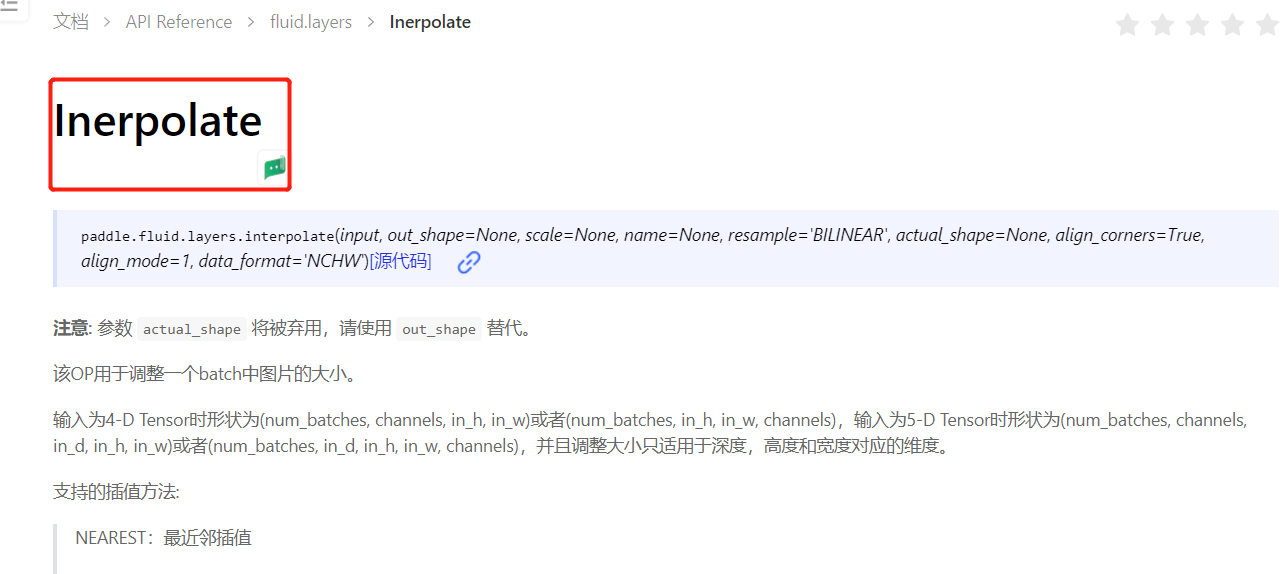This screenshot has height=574, width=1287.
Task: Rate the page five stars
Action: tap(1267, 25)
